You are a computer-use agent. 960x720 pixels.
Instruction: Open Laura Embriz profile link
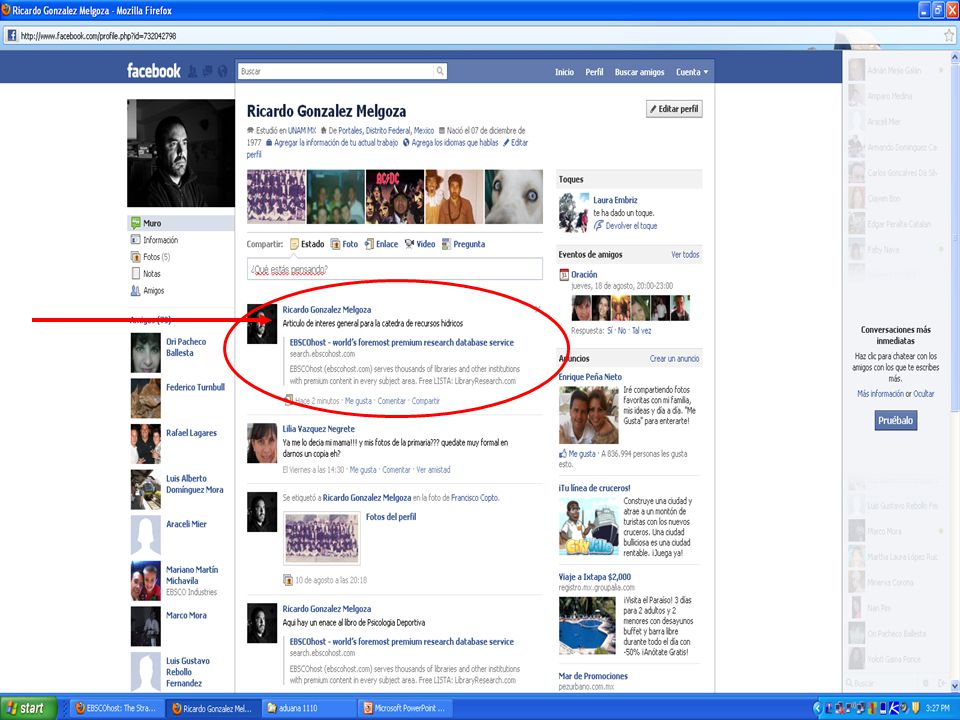click(615, 200)
